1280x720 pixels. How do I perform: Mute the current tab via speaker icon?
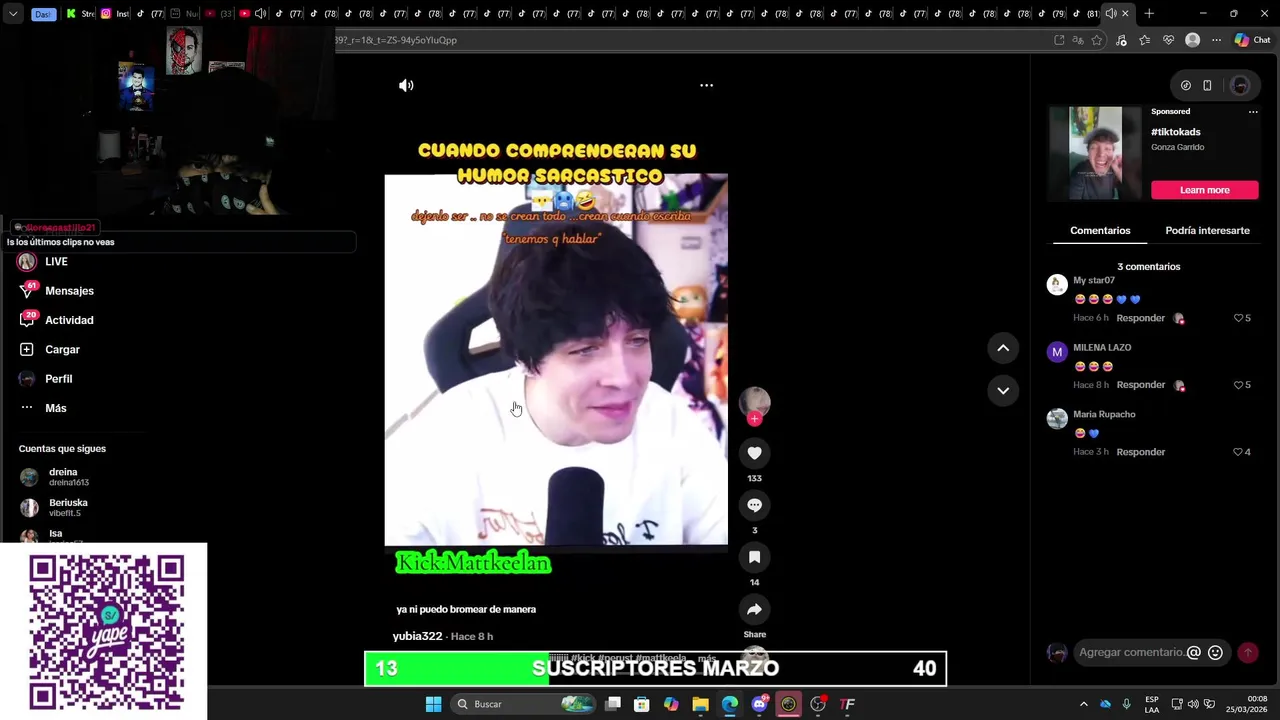pyautogui.click(x=1110, y=14)
